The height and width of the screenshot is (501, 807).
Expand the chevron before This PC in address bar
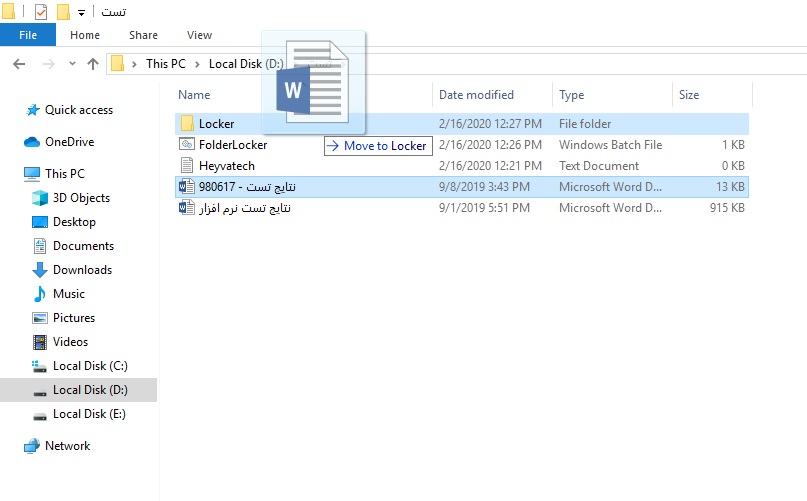tap(134, 64)
